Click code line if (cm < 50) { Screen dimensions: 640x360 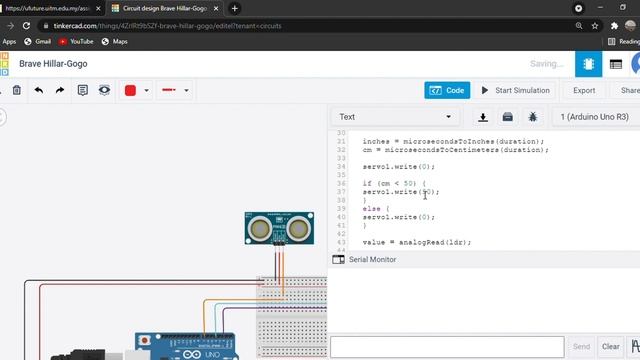(x=394, y=183)
